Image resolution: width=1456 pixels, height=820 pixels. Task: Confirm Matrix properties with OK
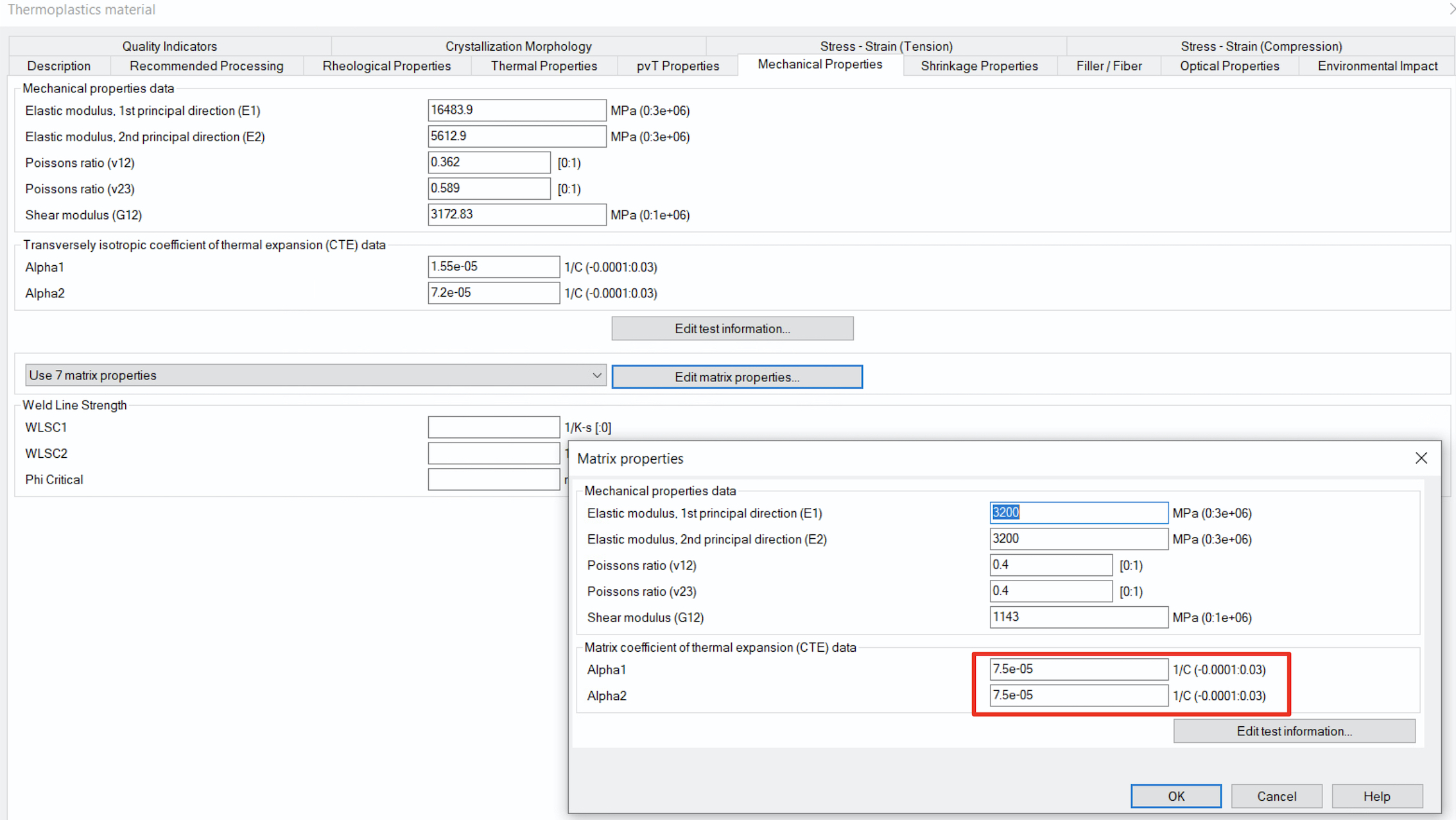coord(1176,796)
